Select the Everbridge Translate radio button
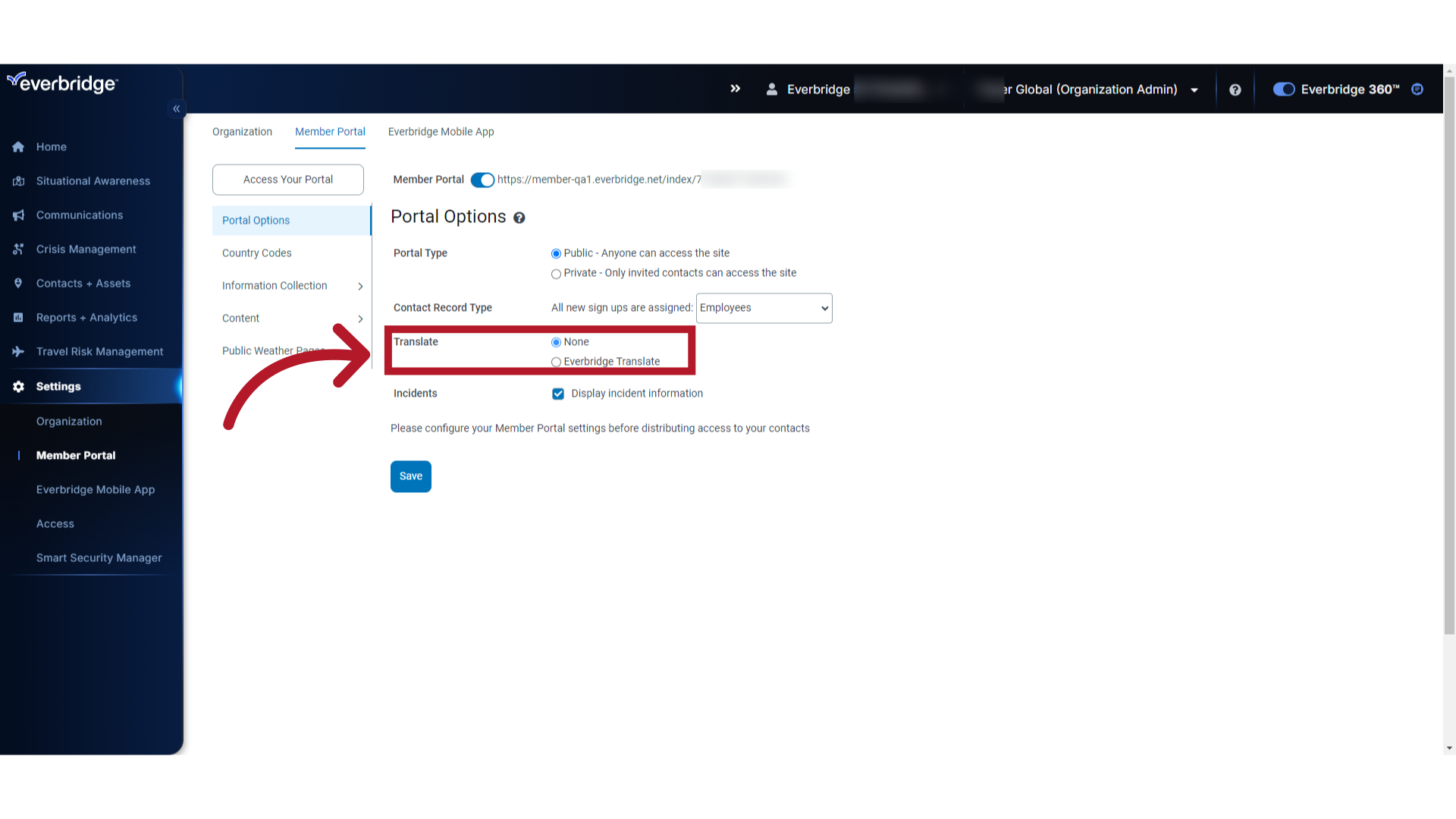The width and height of the screenshot is (1456, 819). 556,362
